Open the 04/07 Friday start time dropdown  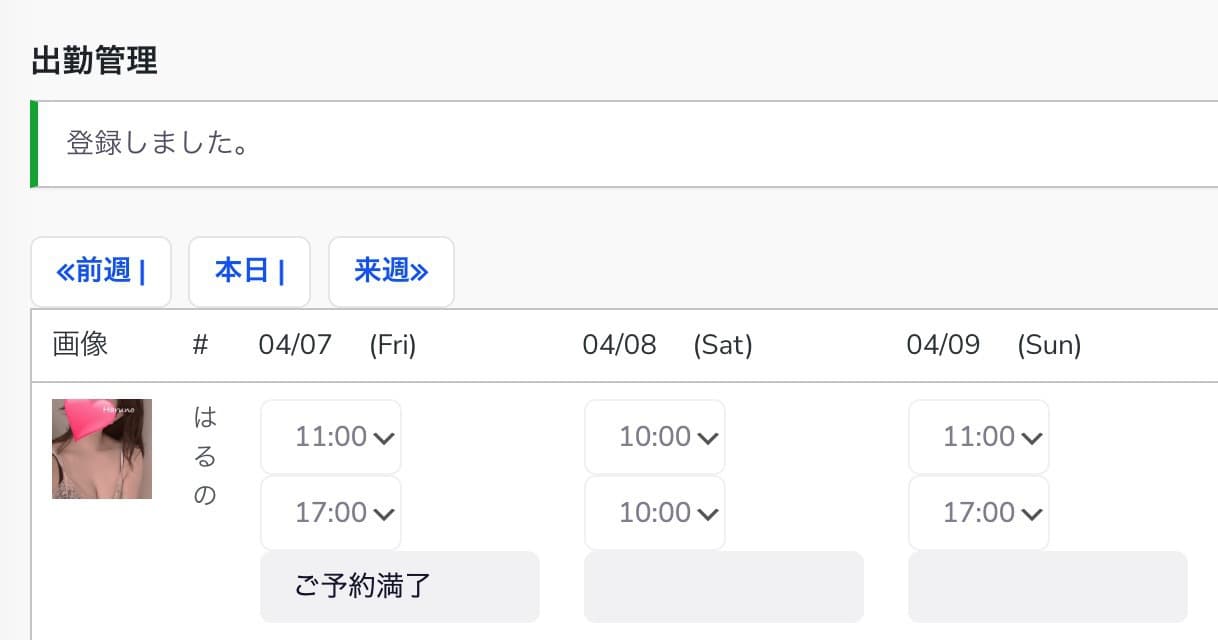coord(331,437)
